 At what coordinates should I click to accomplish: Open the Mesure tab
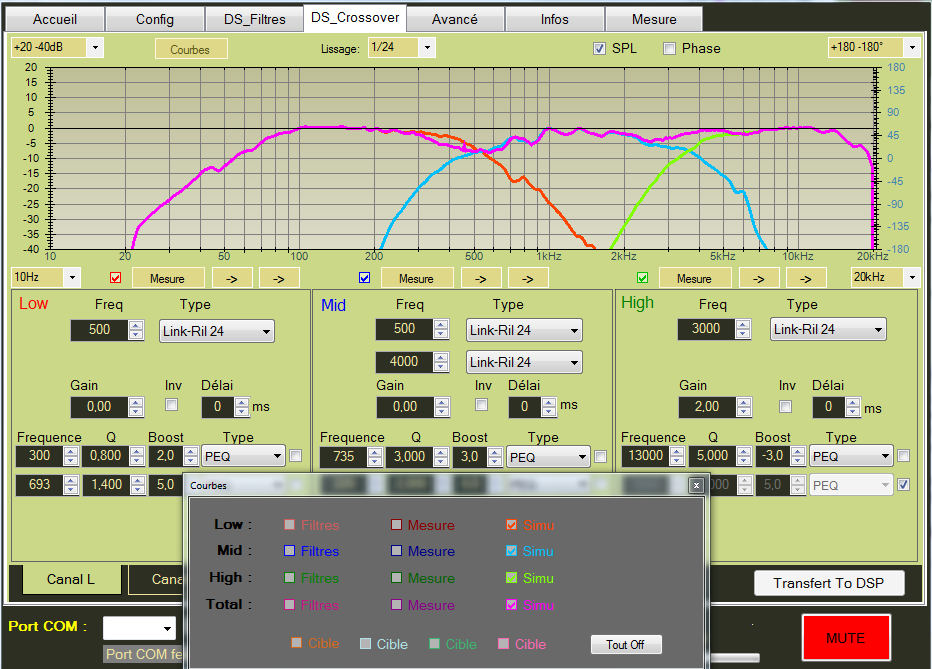(654, 19)
